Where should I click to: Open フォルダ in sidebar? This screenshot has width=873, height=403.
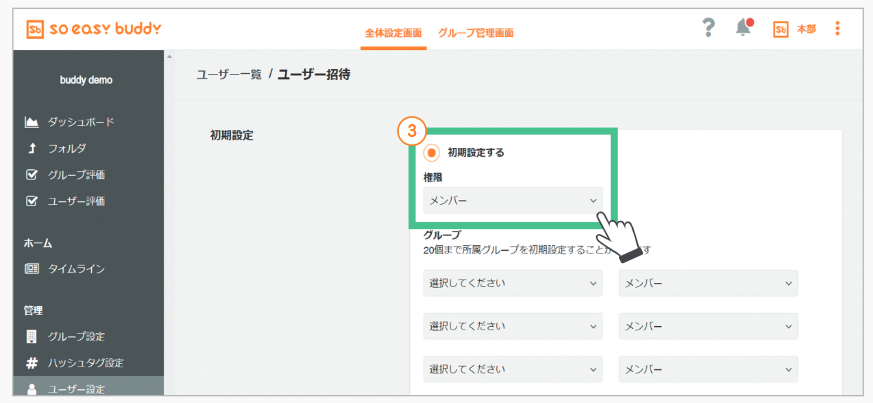click(x=67, y=149)
